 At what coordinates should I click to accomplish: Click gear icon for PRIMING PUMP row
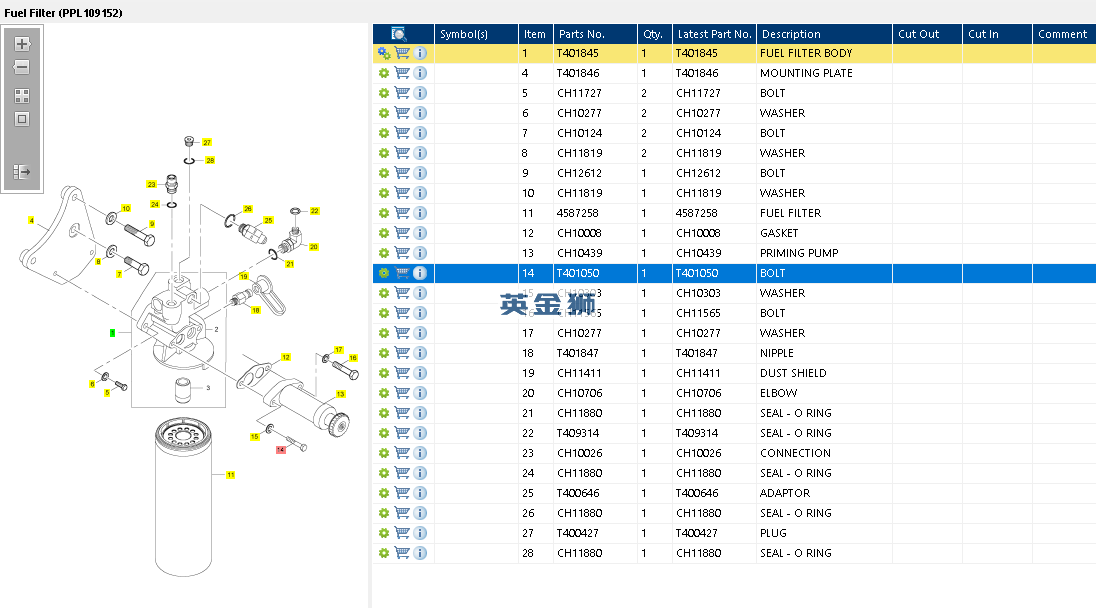click(x=384, y=253)
